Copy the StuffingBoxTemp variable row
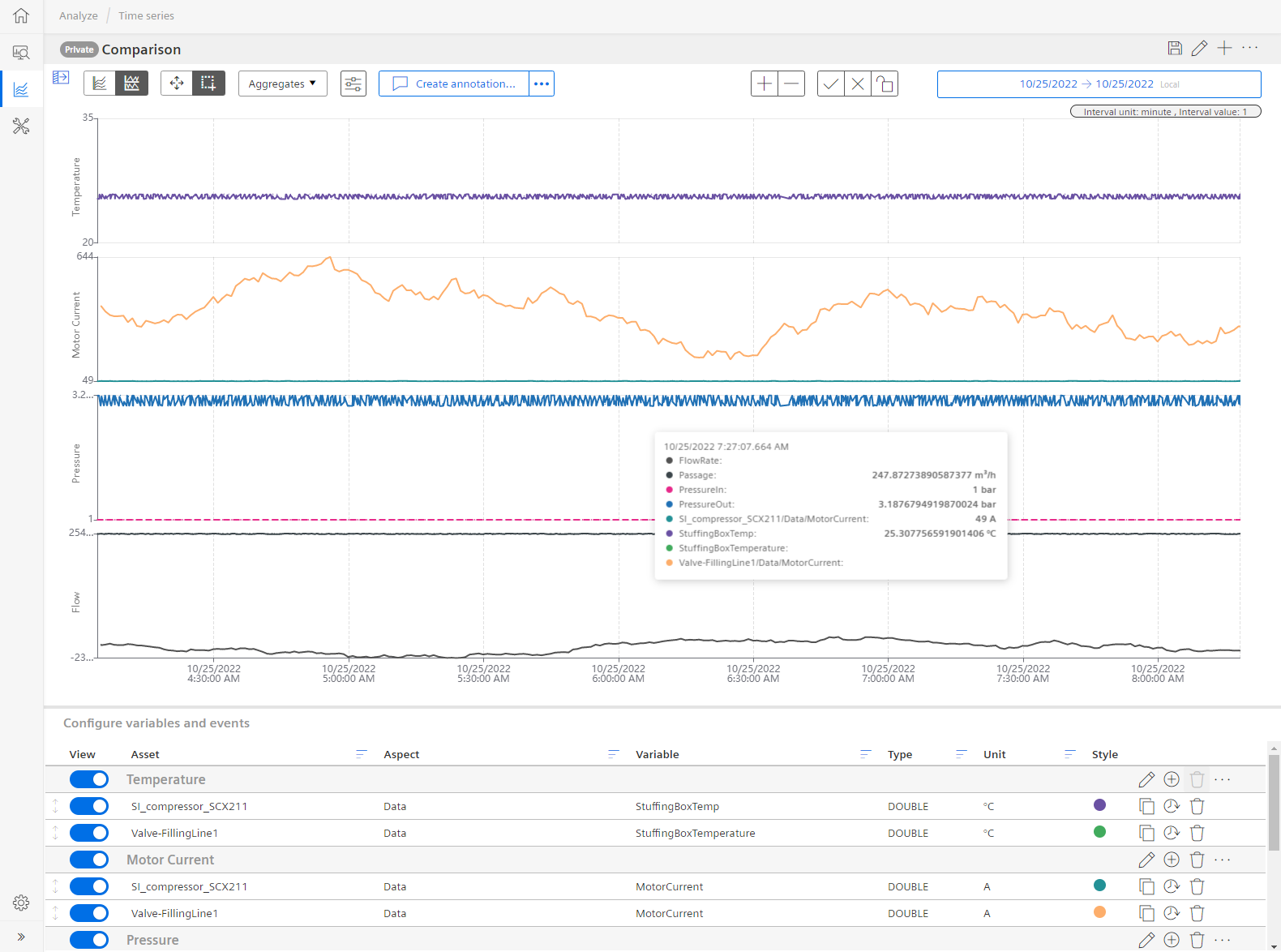1281x952 pixels. [1146, 806]
